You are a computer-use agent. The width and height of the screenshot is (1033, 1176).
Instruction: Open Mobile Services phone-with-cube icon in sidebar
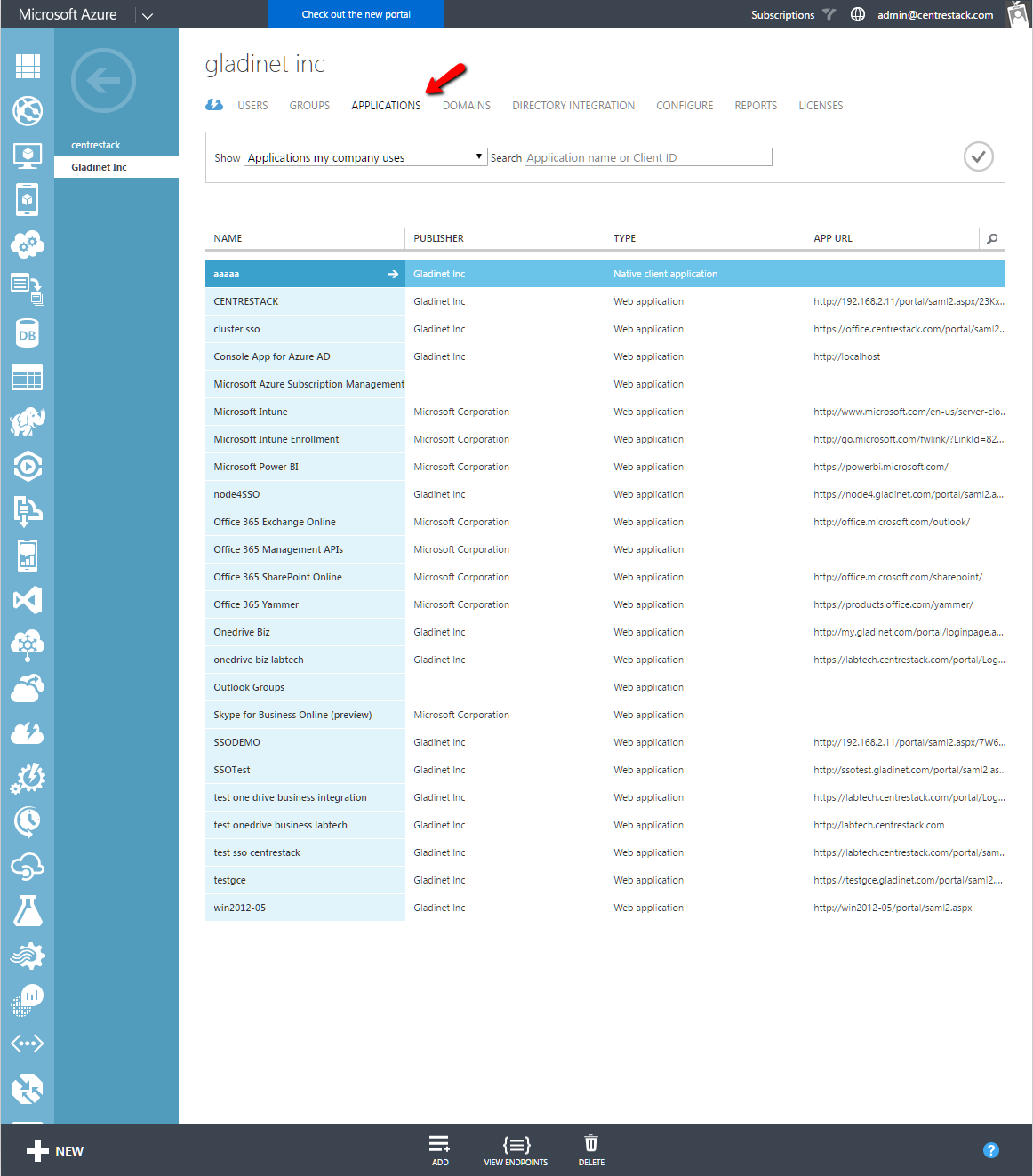click(28, 200)
